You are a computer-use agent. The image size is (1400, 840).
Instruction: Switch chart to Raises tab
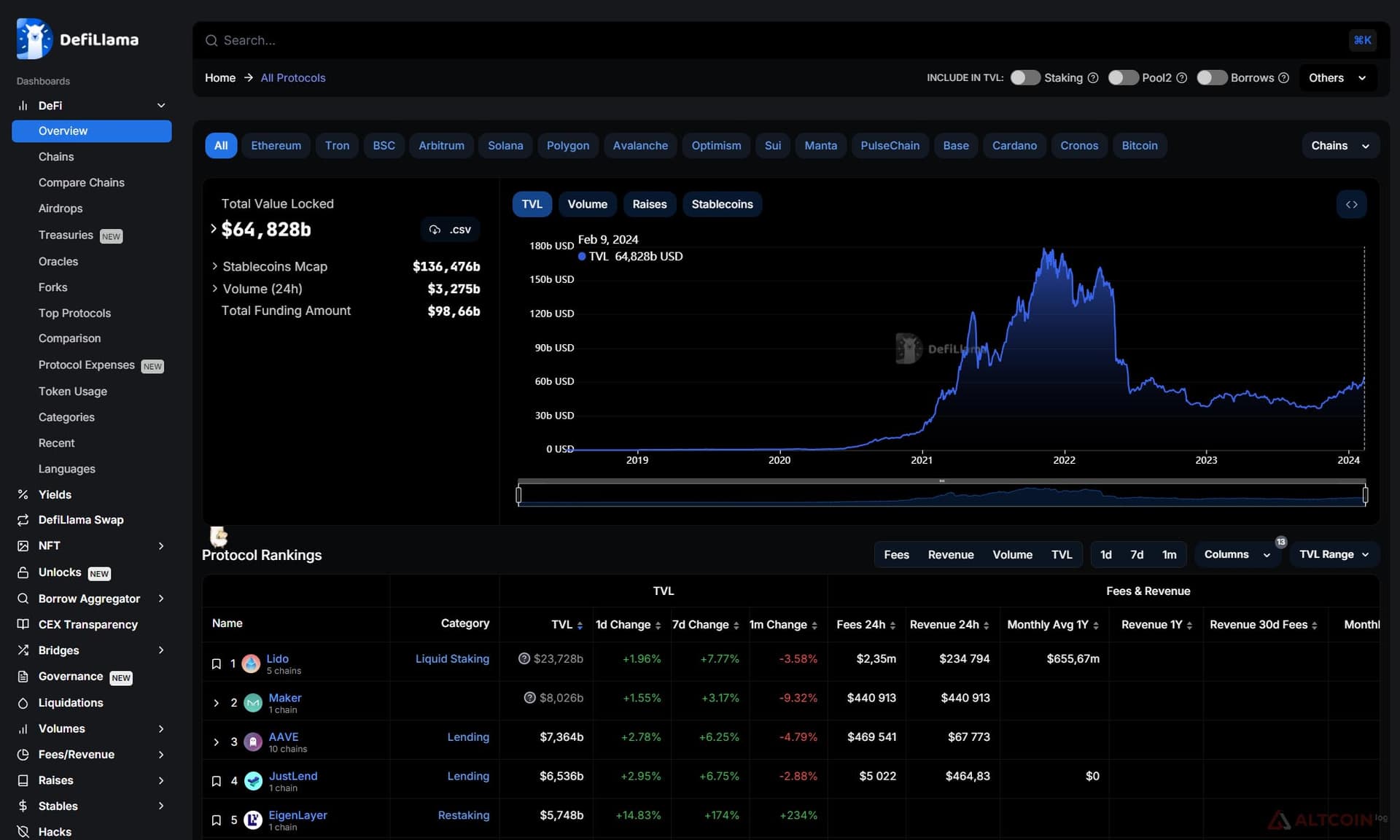[649, 204]
